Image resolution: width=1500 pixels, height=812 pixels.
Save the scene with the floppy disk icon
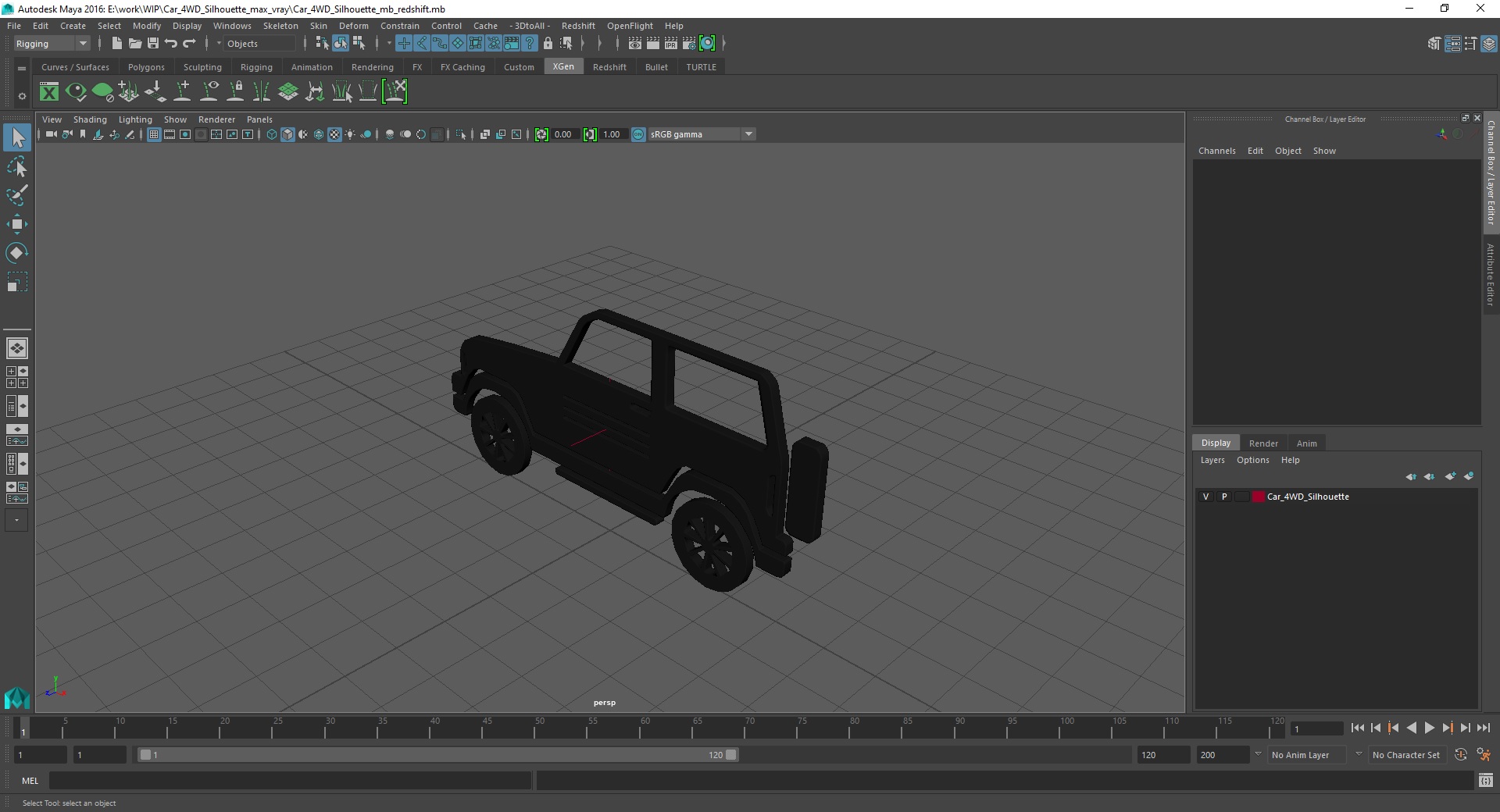[x=153, y=44]
